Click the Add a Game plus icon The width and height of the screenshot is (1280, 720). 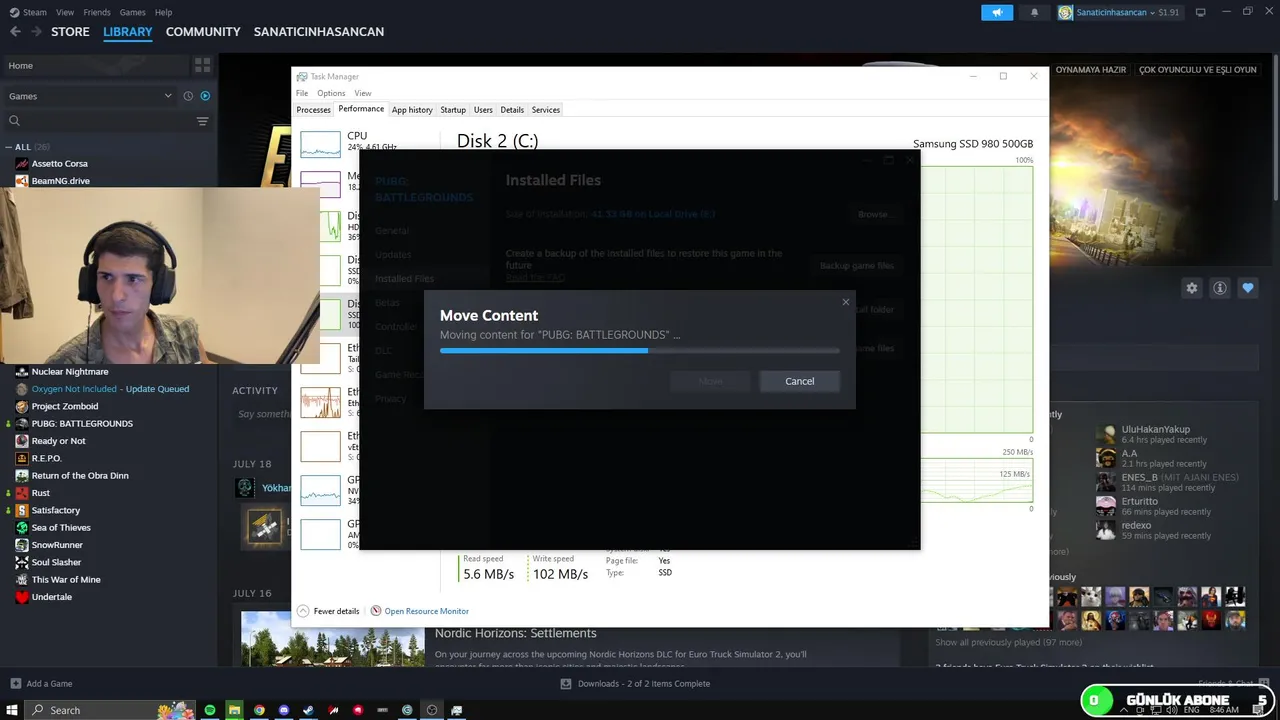15,684
